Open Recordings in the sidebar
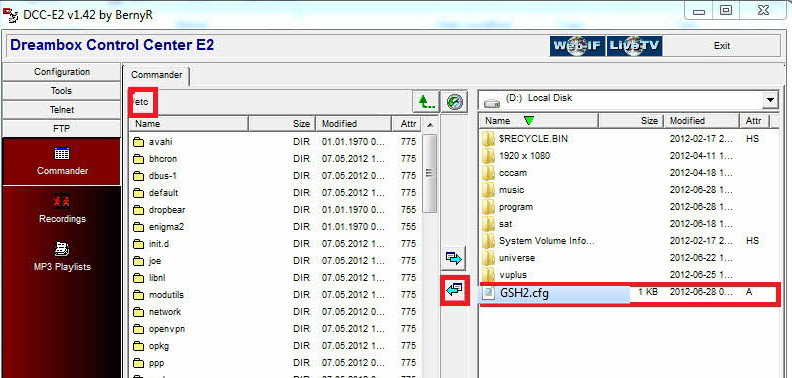The width and height of the screenshot is (792, 378). [x=62, y=209]
